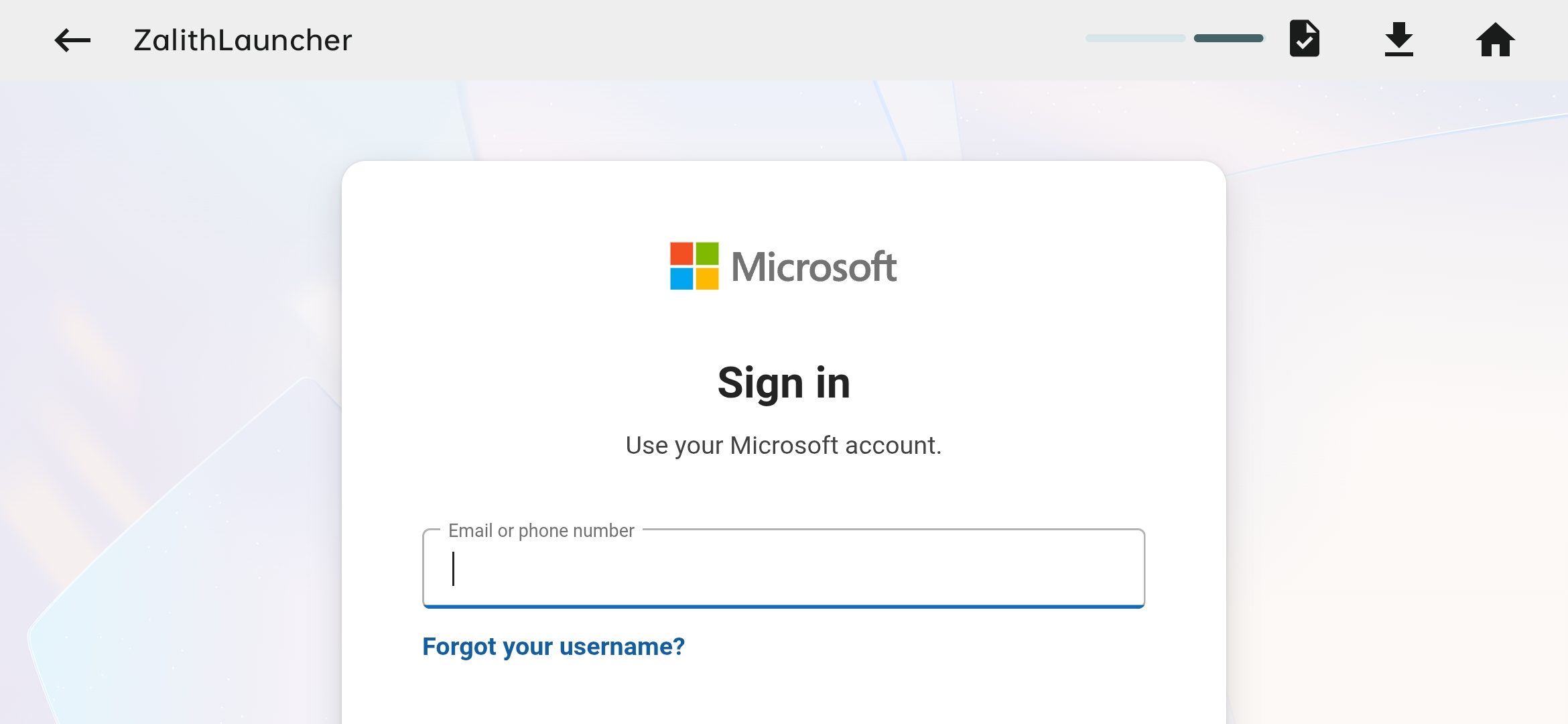The image size is (1568, 724).
Task: Click the Sign in heading text
Action: point(783,382)
